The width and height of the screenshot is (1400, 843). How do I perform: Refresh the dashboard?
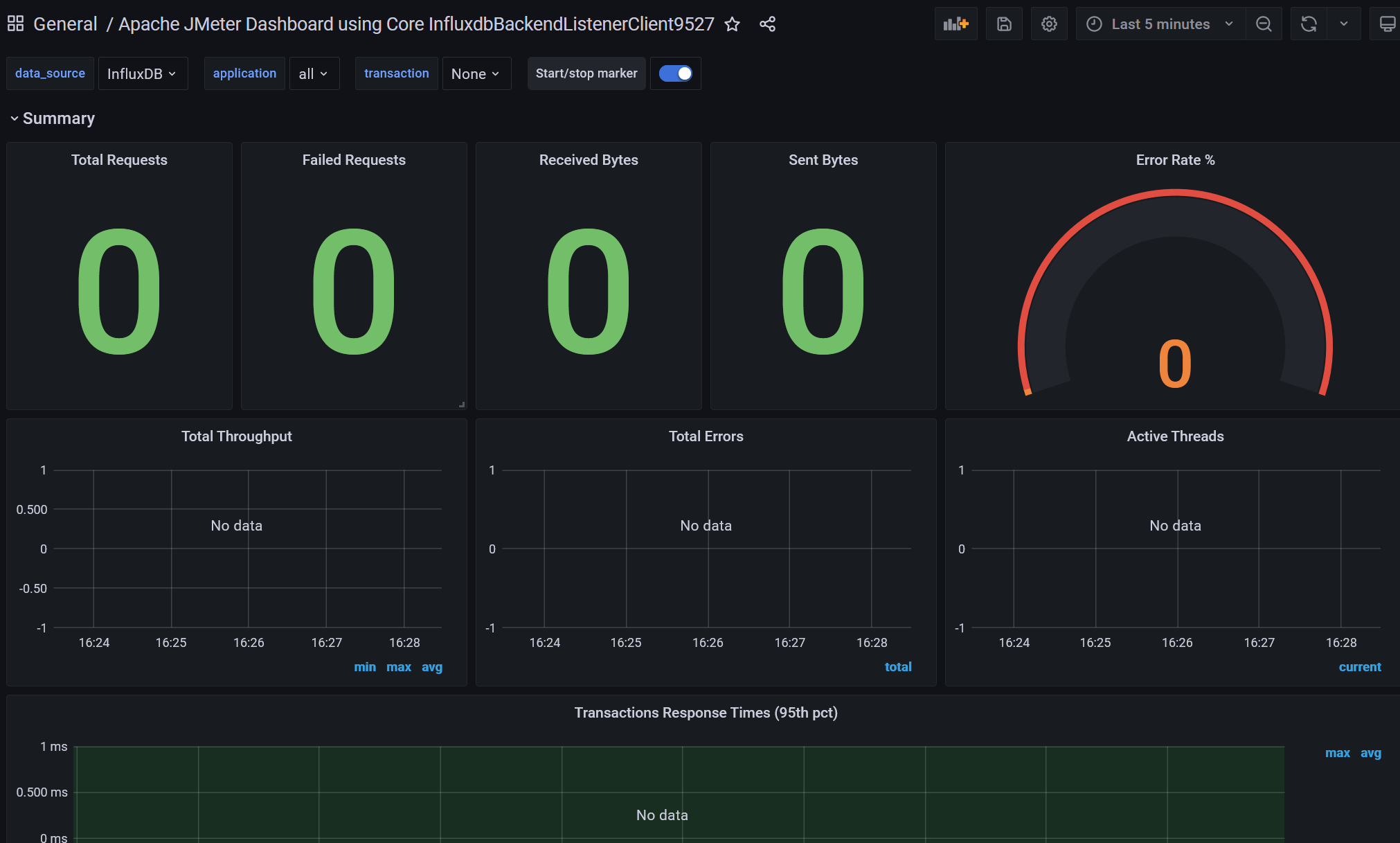pyautogui.click(x=1309, y=24)
